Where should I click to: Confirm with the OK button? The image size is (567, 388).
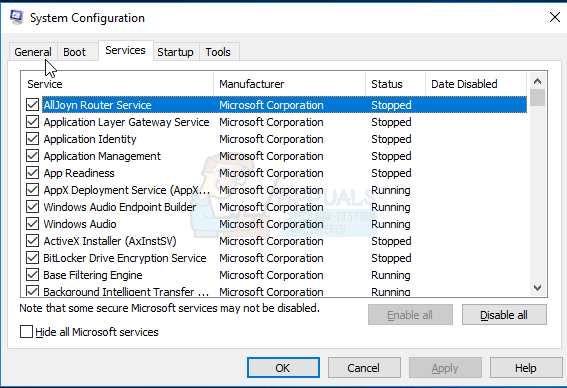pyautogui.click(x=283, y=368)
